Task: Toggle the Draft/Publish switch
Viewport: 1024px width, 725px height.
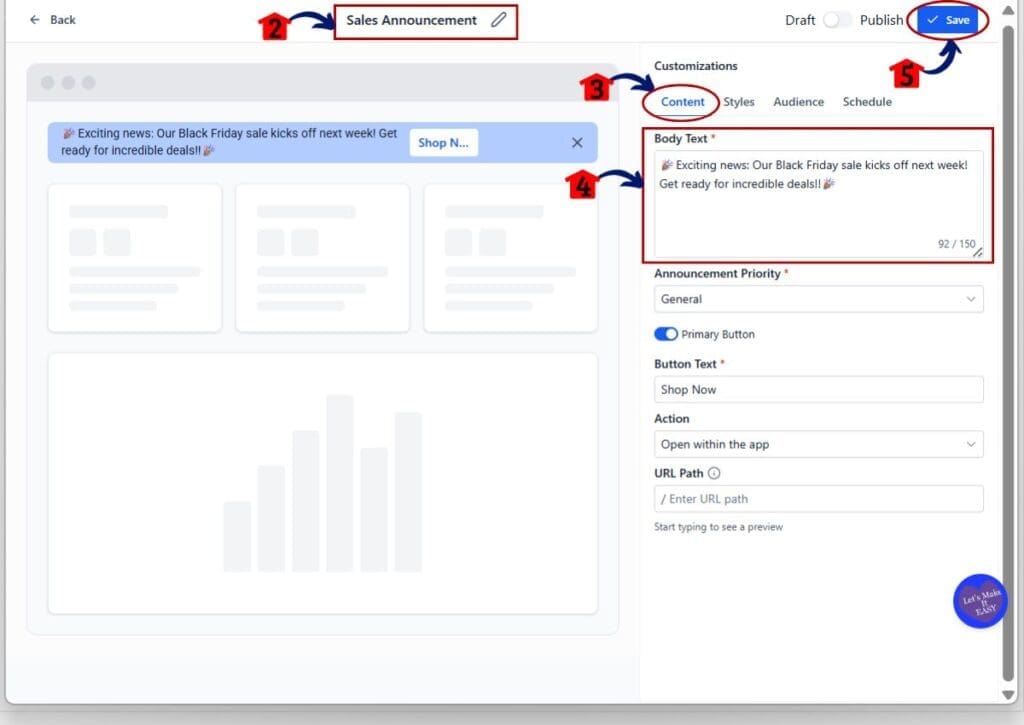Action: pos(838,20)
